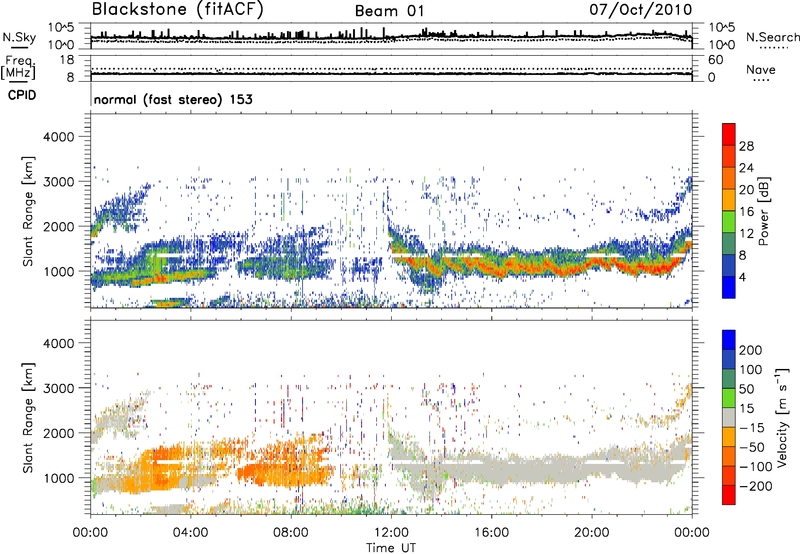This screenshot has width=800, height=554.
Task: Click the "-100" value on Velocity scale
Action: pos(756,467)
